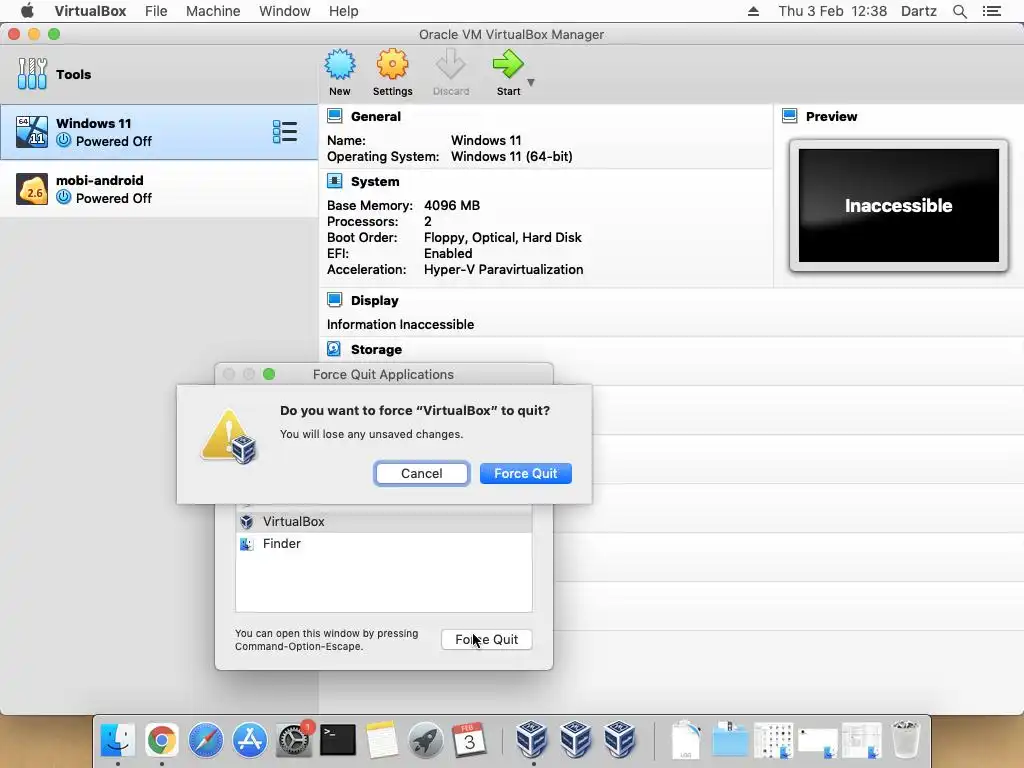Open Safari from the Dock
This screenshot has height=768, width=1024.
206,739
